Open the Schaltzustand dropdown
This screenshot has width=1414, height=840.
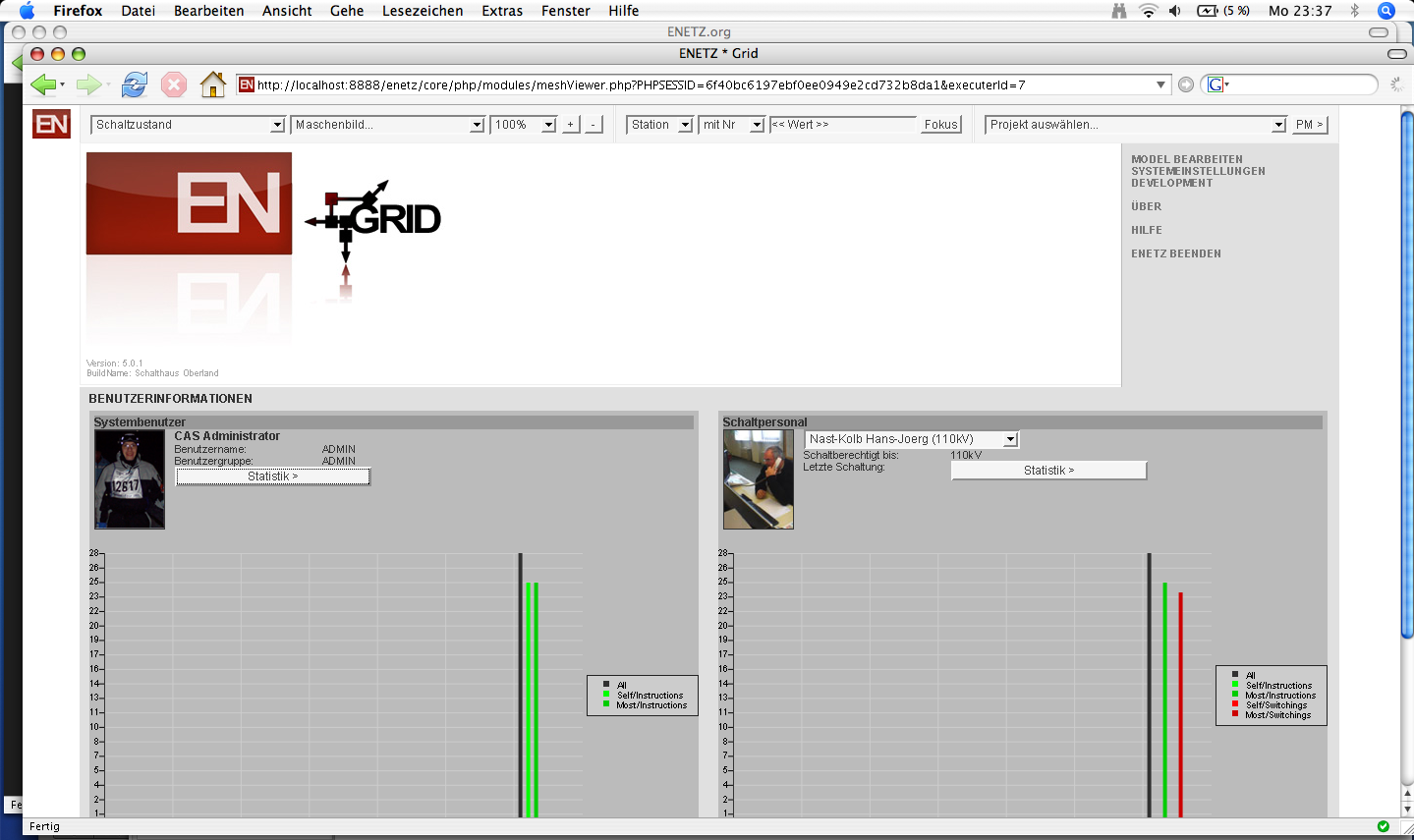(188, 125)
